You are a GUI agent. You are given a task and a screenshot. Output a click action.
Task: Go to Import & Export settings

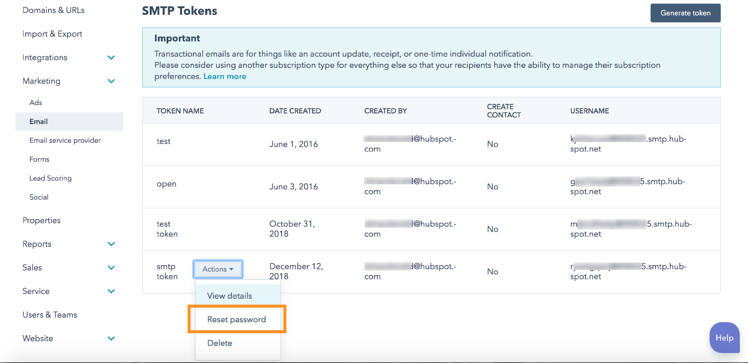pyautogui.click(x=52, y=34)
